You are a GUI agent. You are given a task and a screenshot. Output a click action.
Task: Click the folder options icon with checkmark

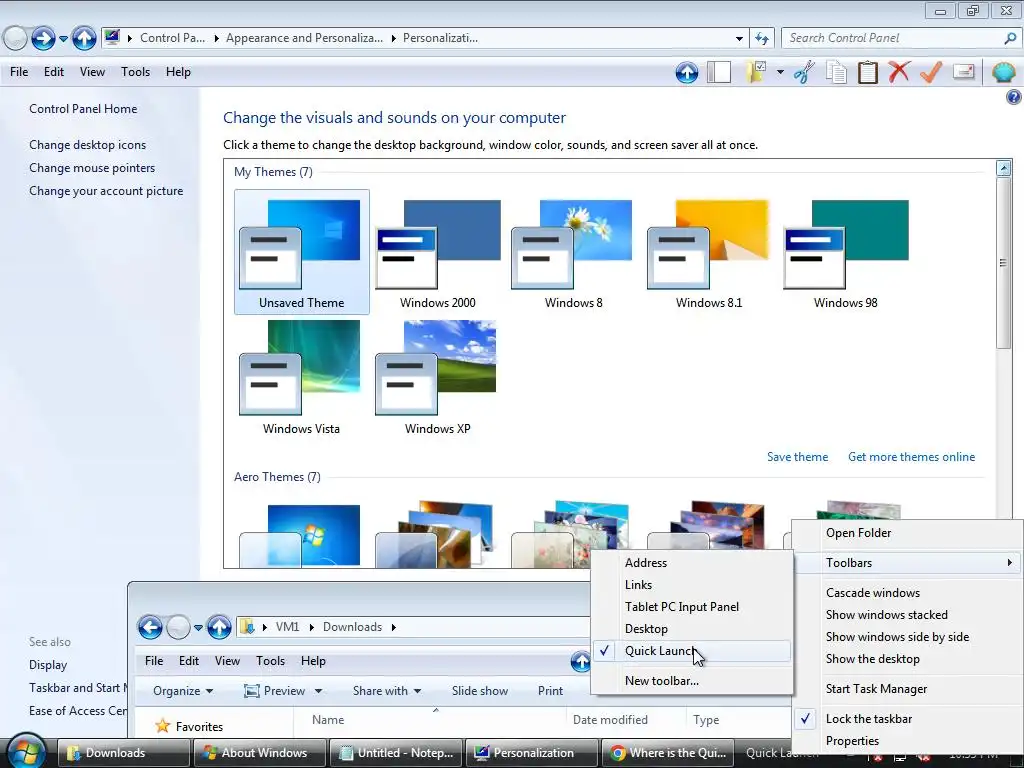coord(757,72)
